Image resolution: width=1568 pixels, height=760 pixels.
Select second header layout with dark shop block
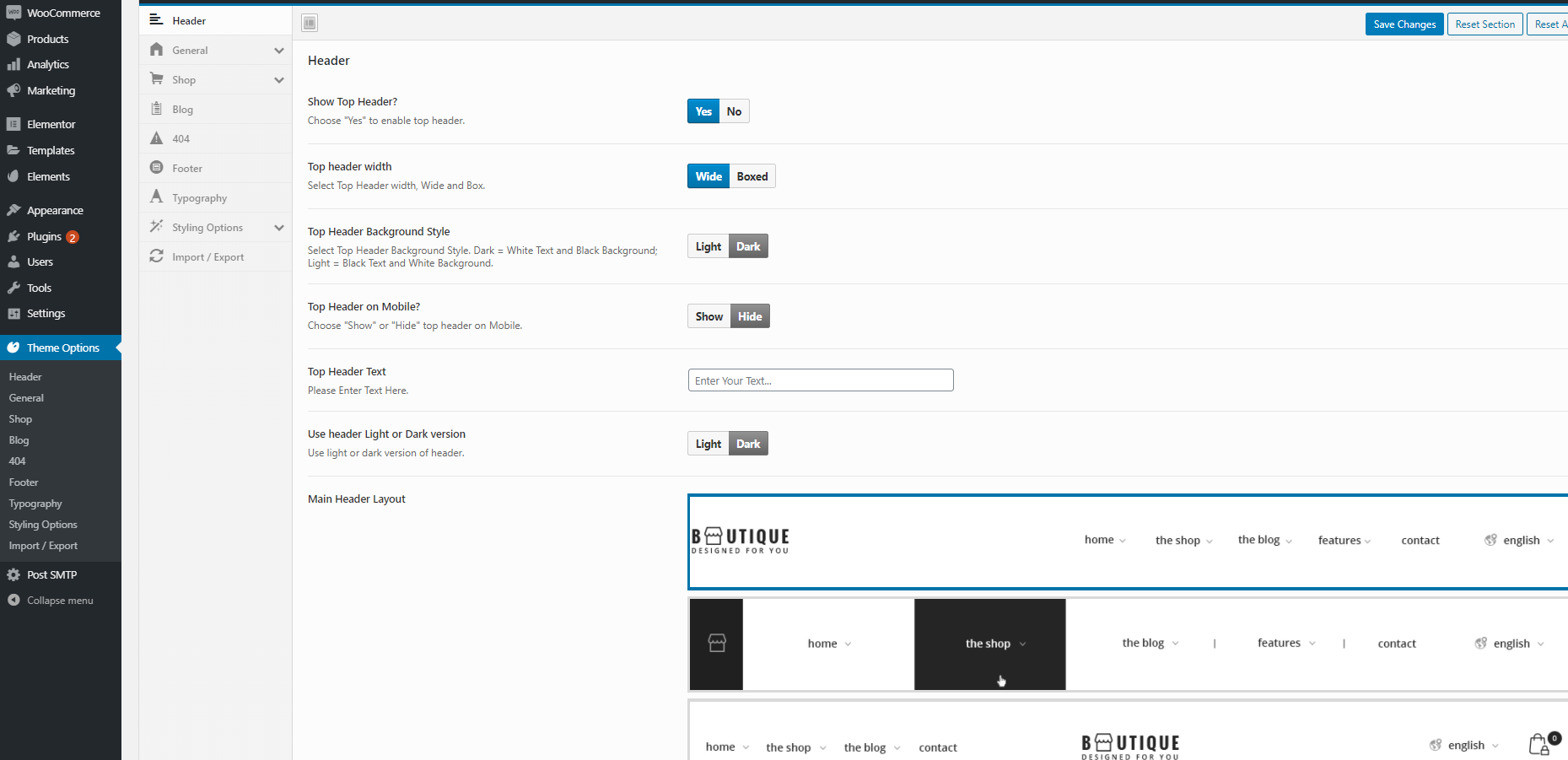click(1128, 644)
